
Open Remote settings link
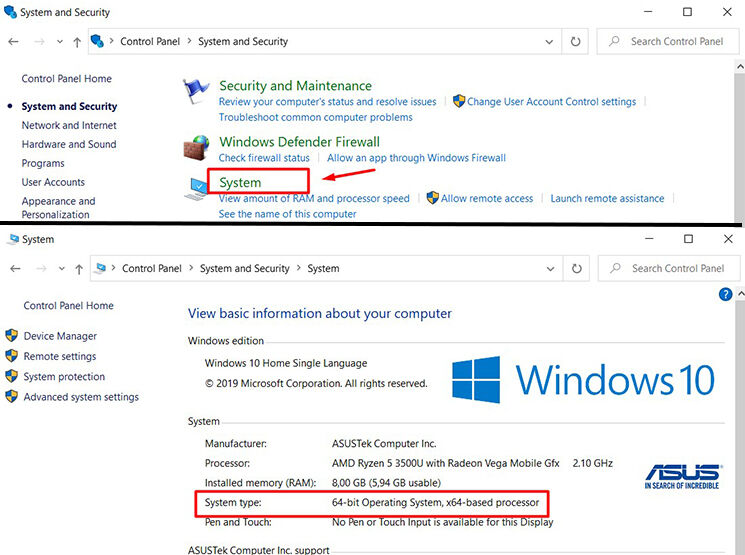[x=60, y=356]
